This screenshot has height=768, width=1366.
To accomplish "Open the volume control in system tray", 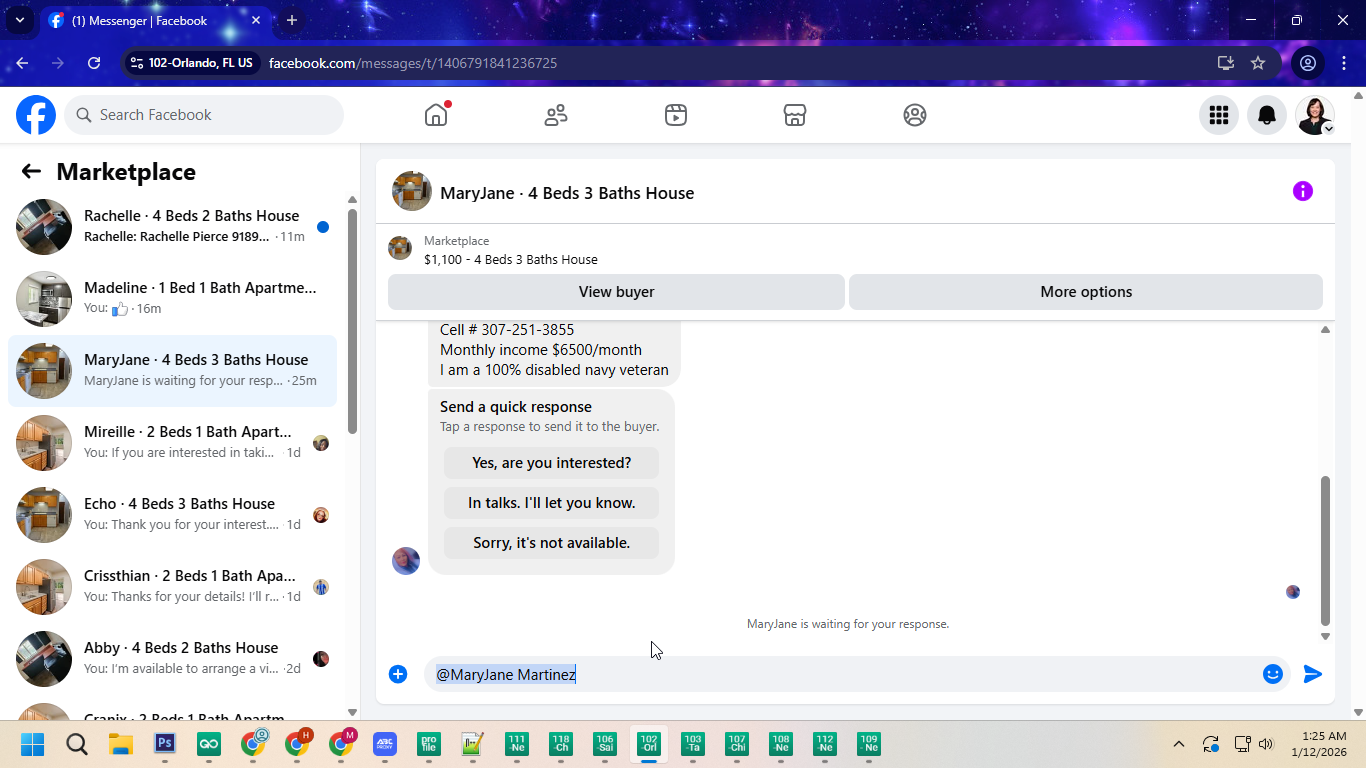I will pos(1266,744).
